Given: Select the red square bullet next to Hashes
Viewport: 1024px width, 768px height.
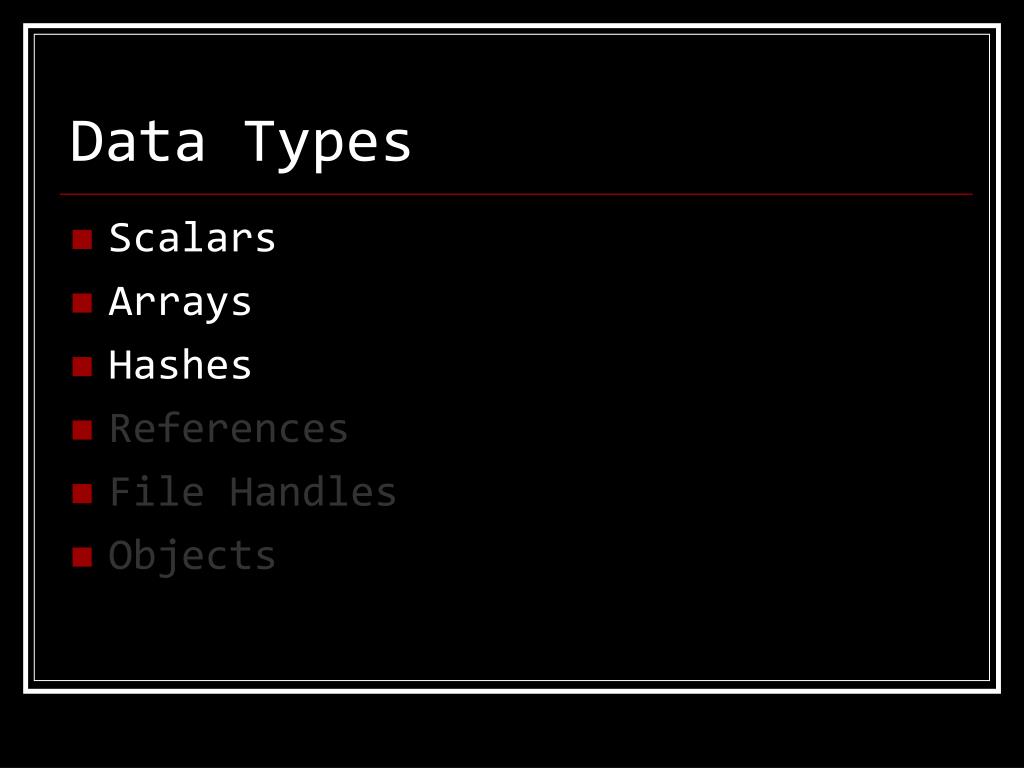Looking at the screenshot, I should [82, 366].
